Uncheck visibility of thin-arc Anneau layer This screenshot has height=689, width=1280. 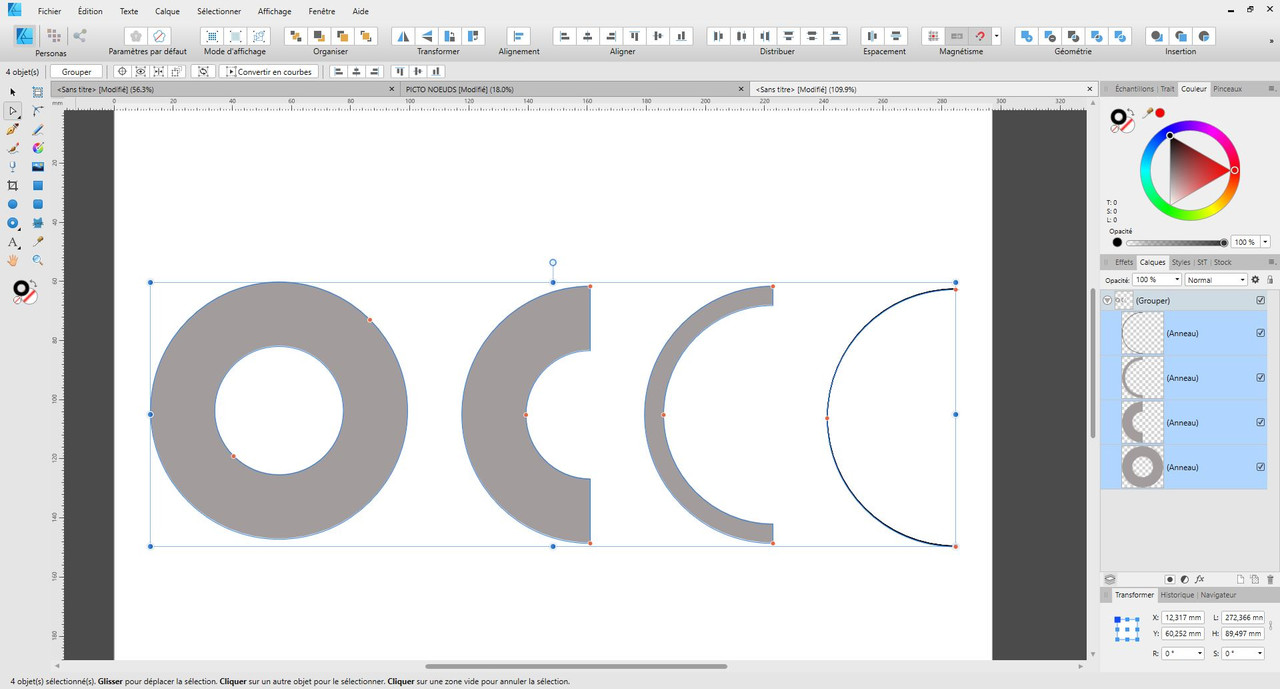coord(1260,333)
